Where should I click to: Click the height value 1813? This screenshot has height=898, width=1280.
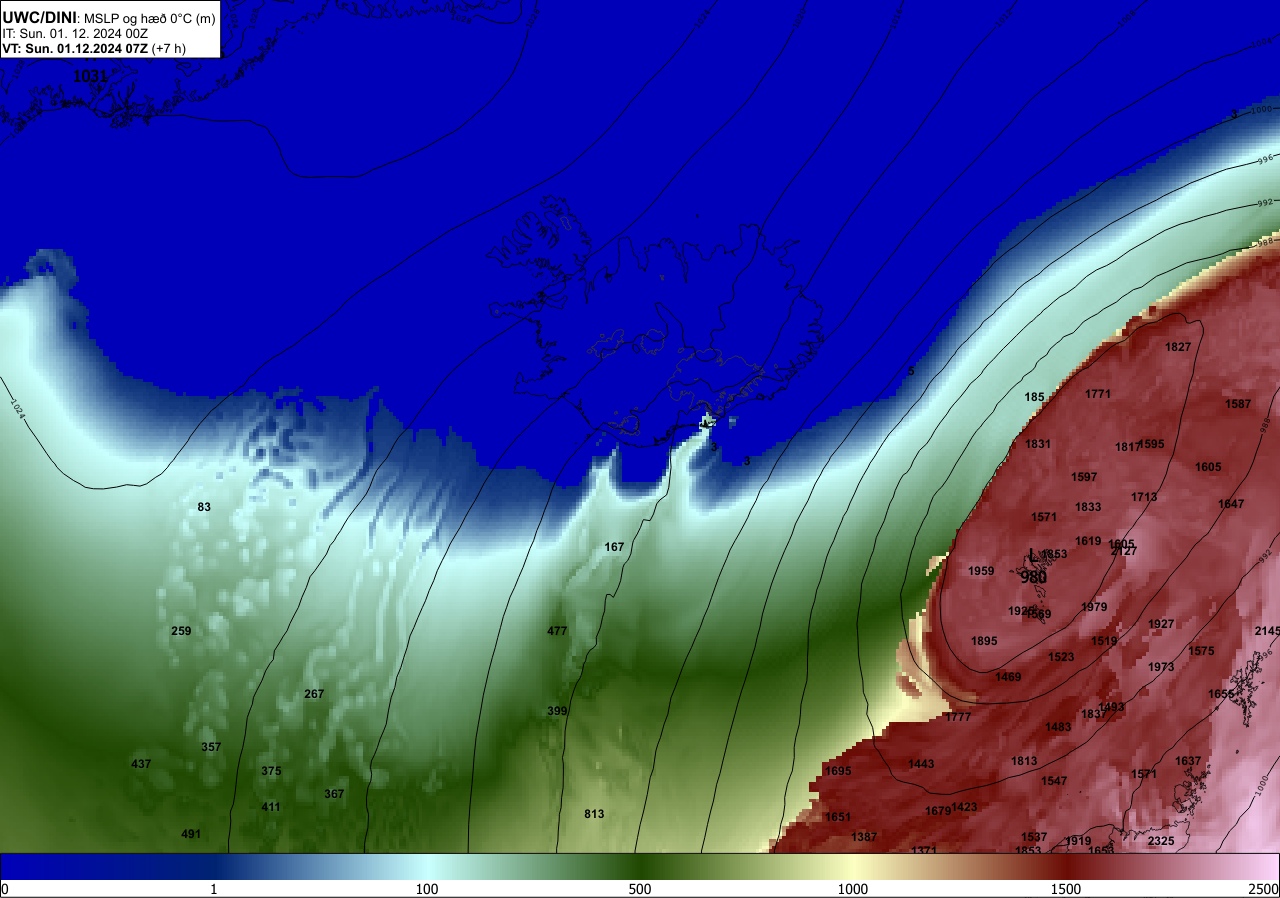coord(1024,761)
